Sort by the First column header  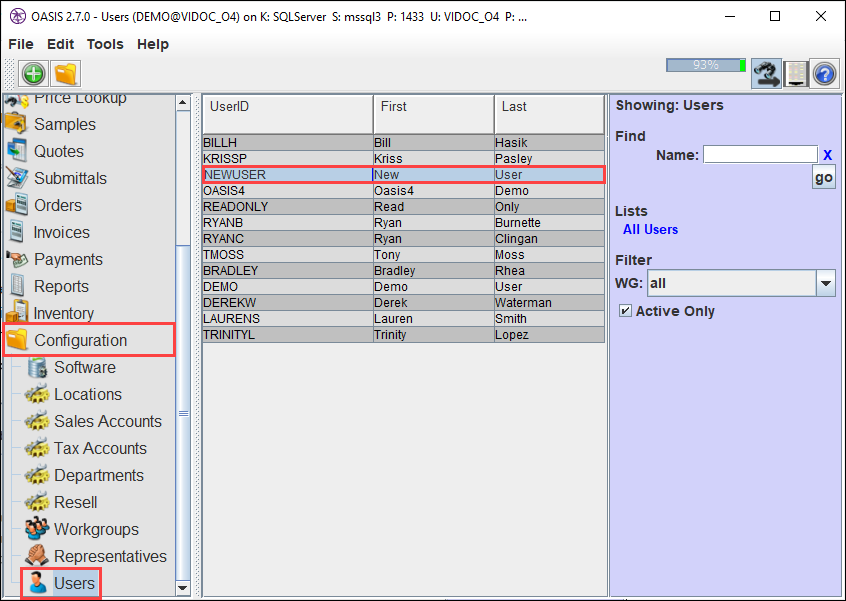433,114
